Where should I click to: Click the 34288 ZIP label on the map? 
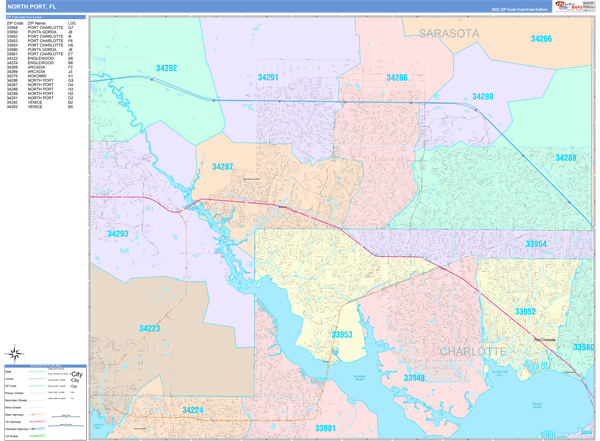click(x=566, y=158)
